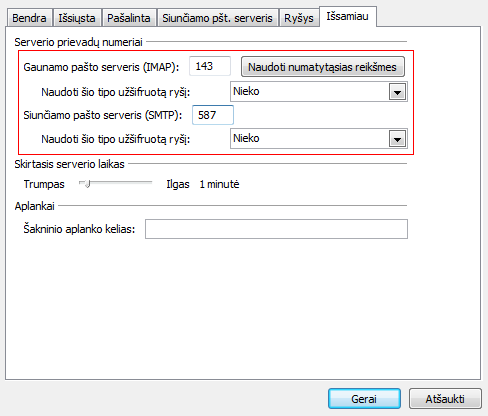This screenshot has height=416, width=488.
Task: Click the IMAP encryption Nieko combo box
Action: coord(318,92)
